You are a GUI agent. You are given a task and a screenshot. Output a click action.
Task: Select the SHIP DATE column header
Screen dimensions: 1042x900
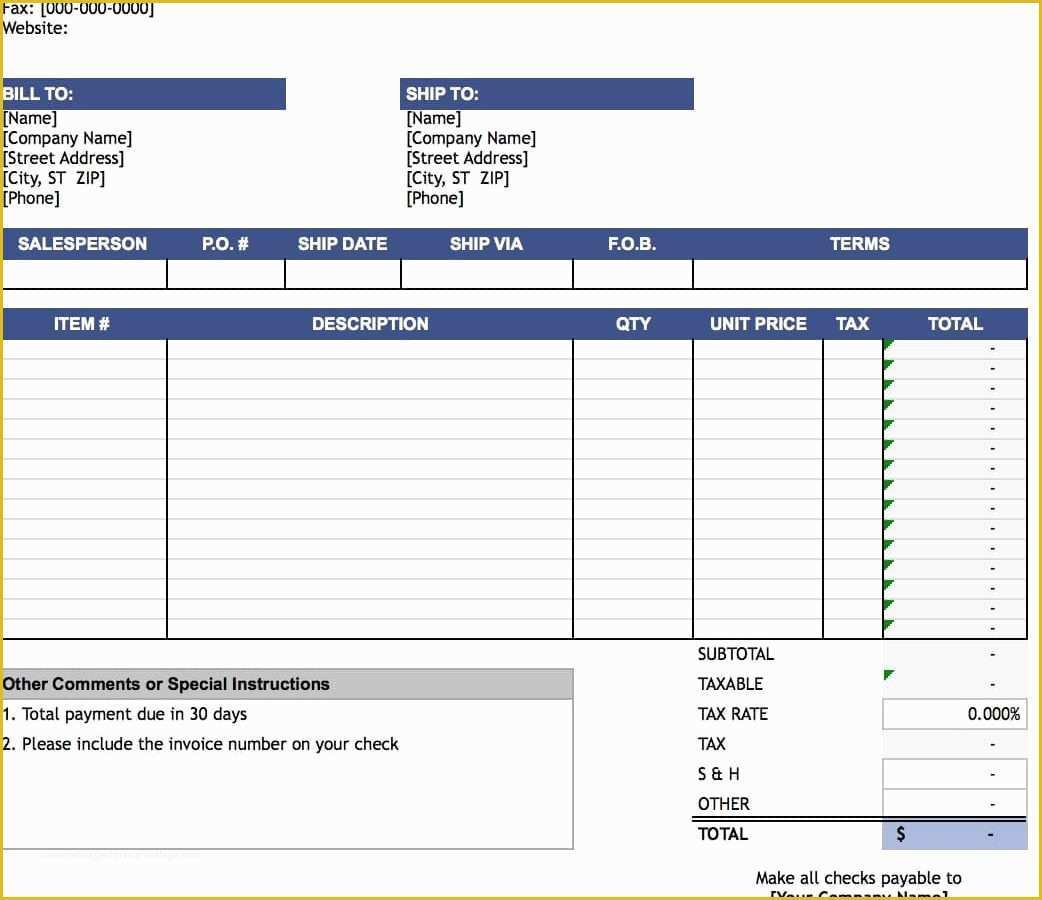342,244
